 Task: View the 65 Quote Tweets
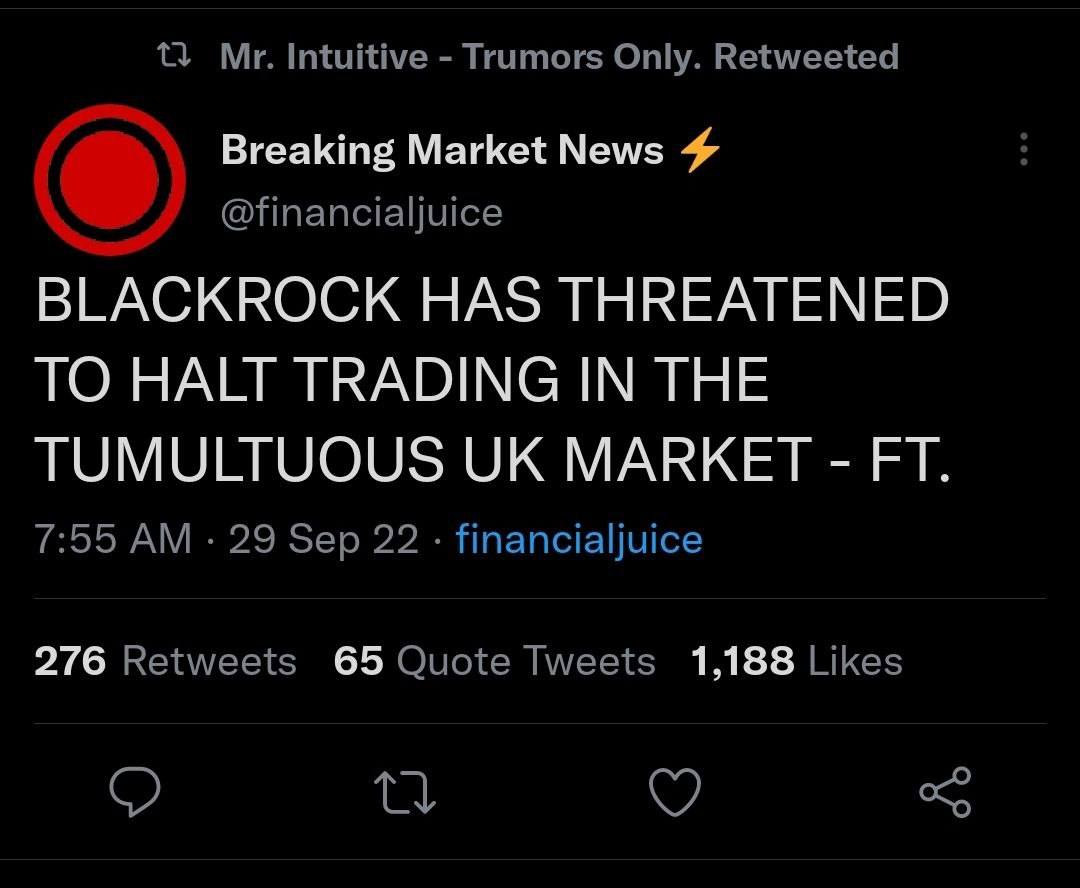[x=495, y=661]
